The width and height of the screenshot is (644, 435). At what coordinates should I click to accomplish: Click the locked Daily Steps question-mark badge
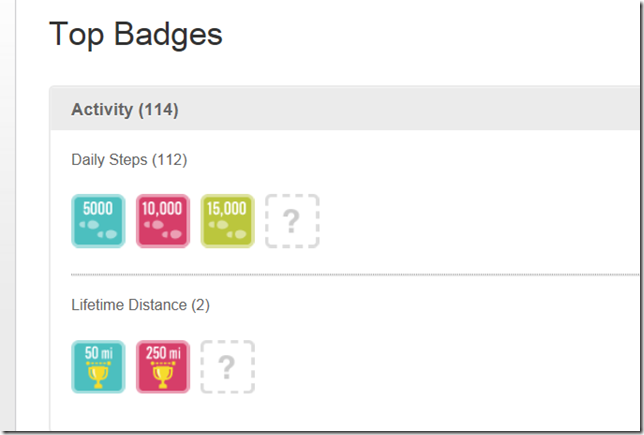point(292,220)
